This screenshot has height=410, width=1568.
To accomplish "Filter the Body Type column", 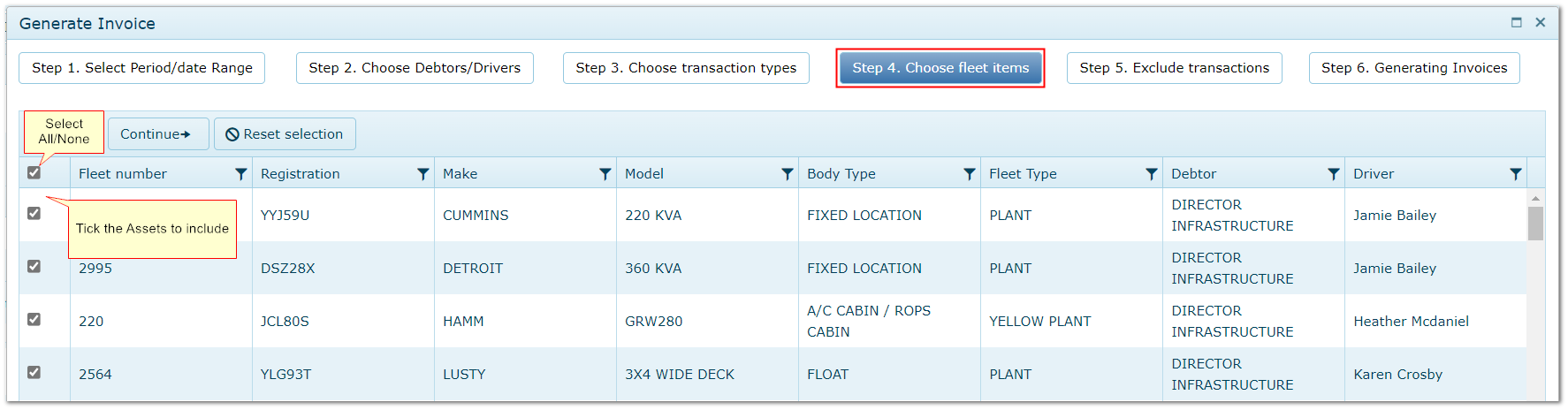I will pyautogui.click(x=969, y=174).
